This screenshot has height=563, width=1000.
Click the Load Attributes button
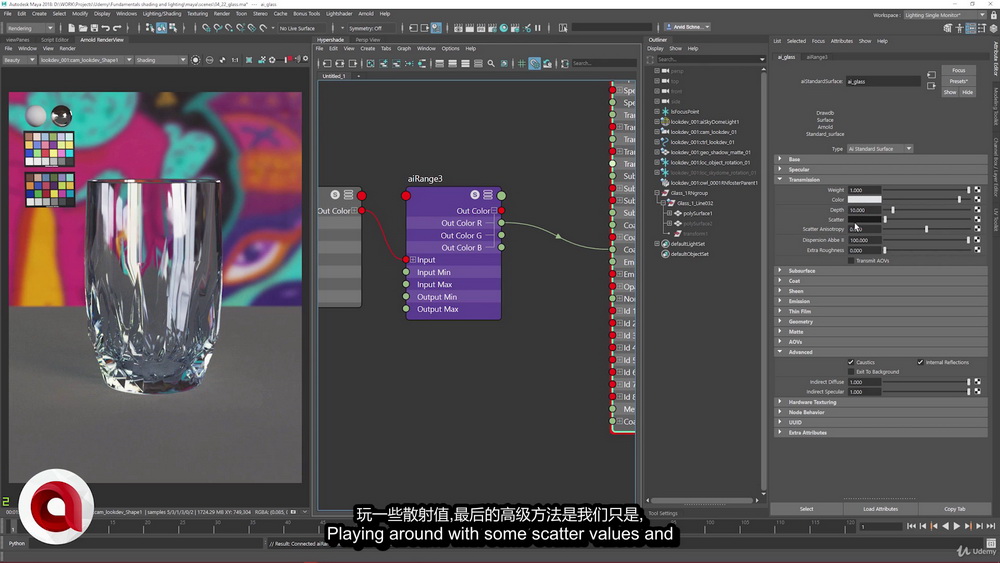pyautogui.click(x=880, y=509)
